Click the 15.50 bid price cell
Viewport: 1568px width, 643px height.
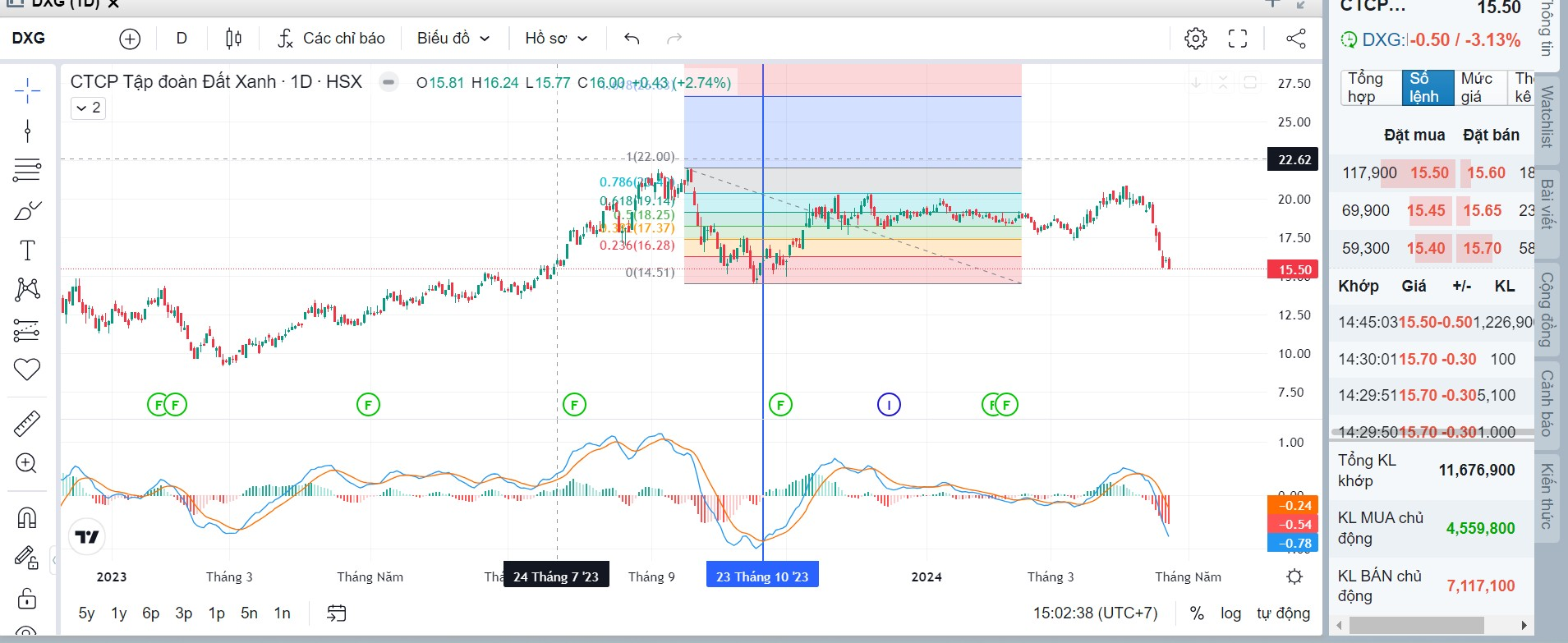tap(1429, 172)
